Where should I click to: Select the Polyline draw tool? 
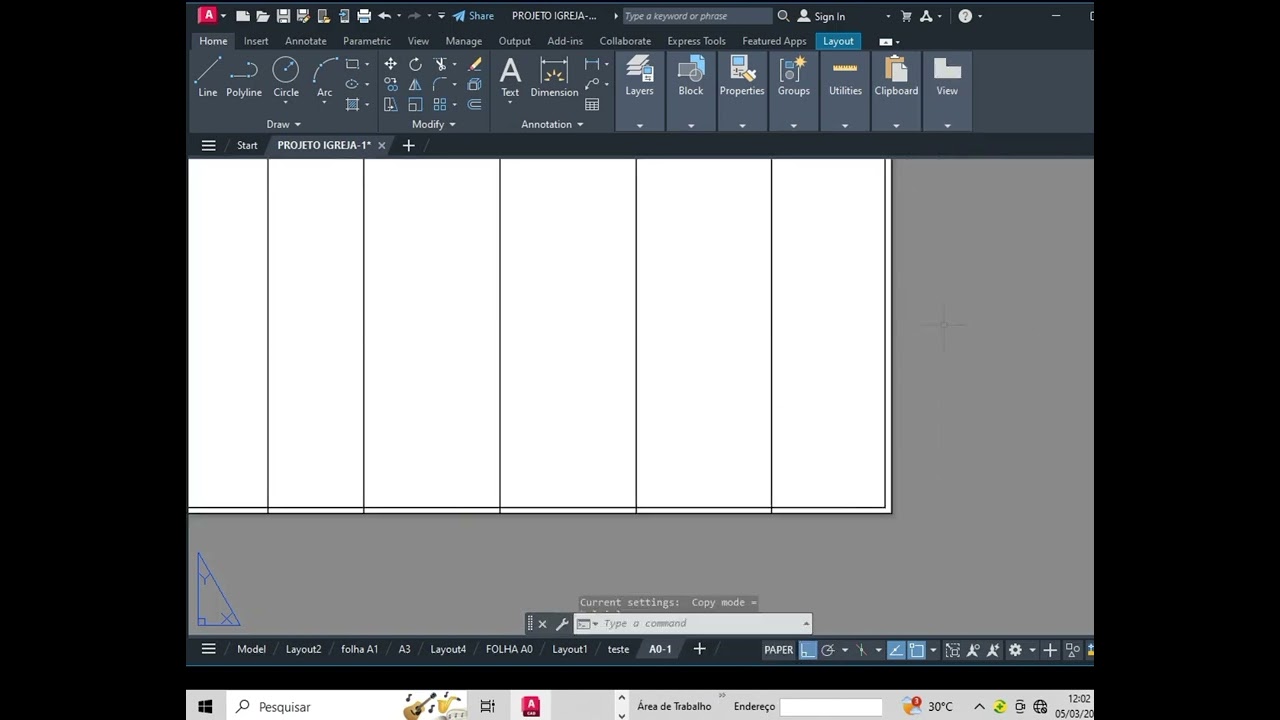(x=244, y=77)
